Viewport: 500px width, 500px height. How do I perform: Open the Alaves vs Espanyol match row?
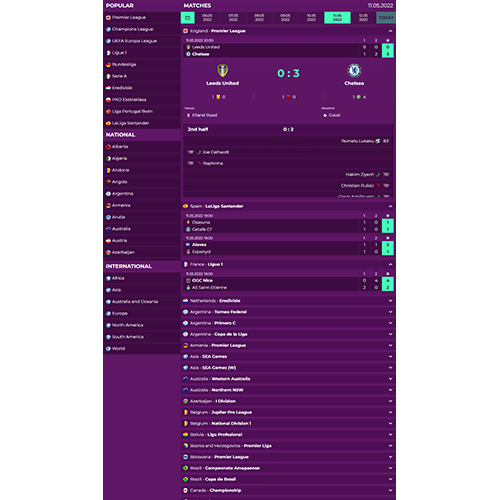288,248
